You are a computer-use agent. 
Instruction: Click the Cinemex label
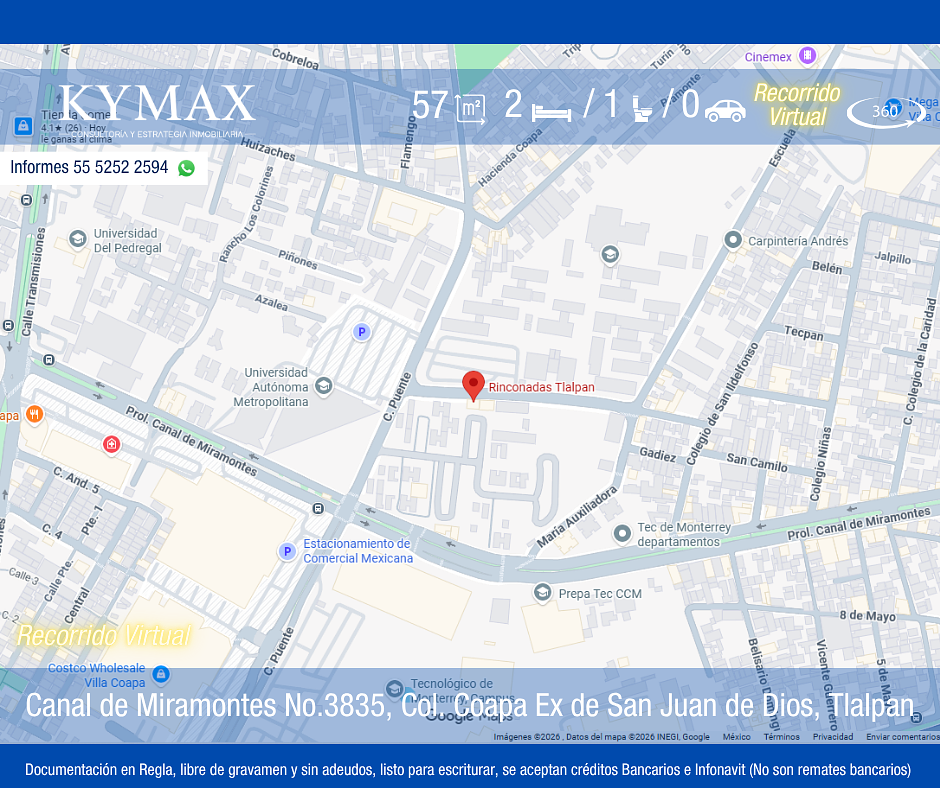point(768,57)
